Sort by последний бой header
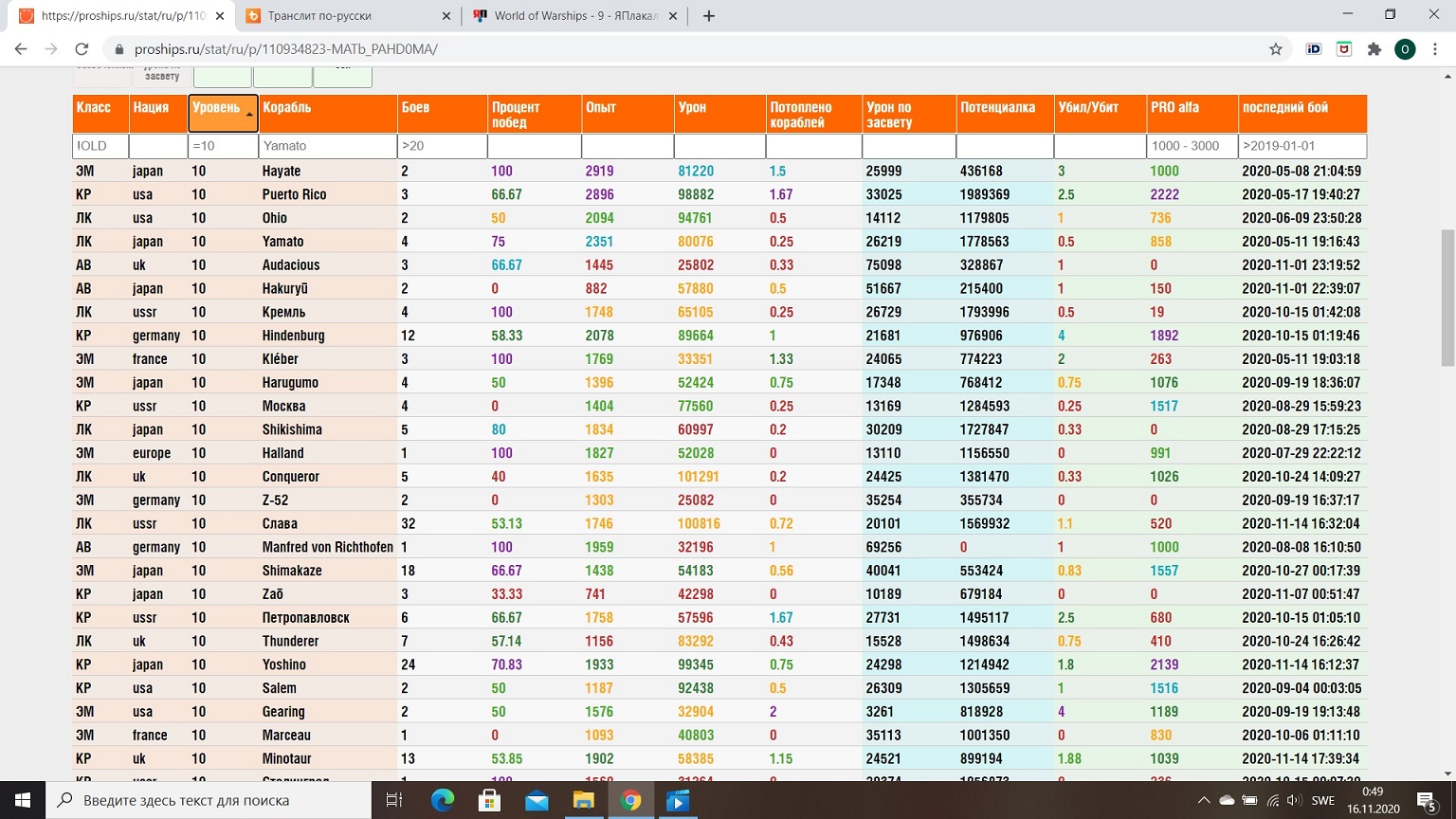 pyautogui.click(x=1302, y=114)
